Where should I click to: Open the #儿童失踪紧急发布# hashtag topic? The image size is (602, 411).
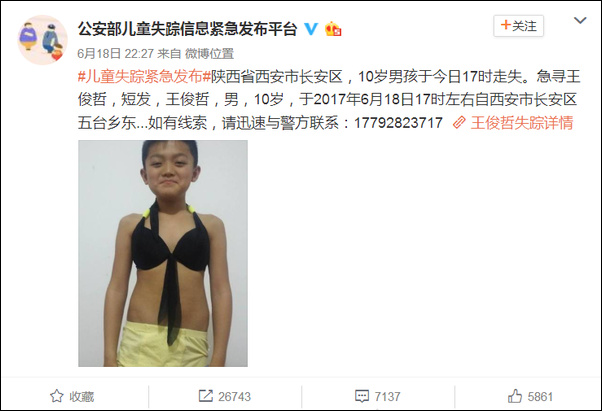click(144, 77)
